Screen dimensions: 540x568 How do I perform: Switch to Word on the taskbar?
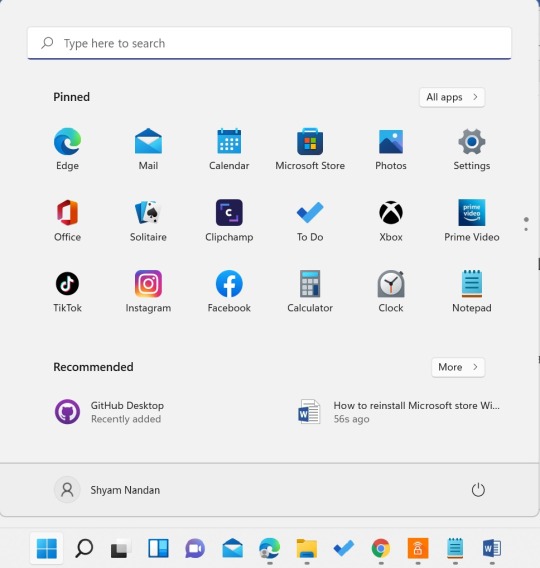pyautogui.click(x=492, y=548)
